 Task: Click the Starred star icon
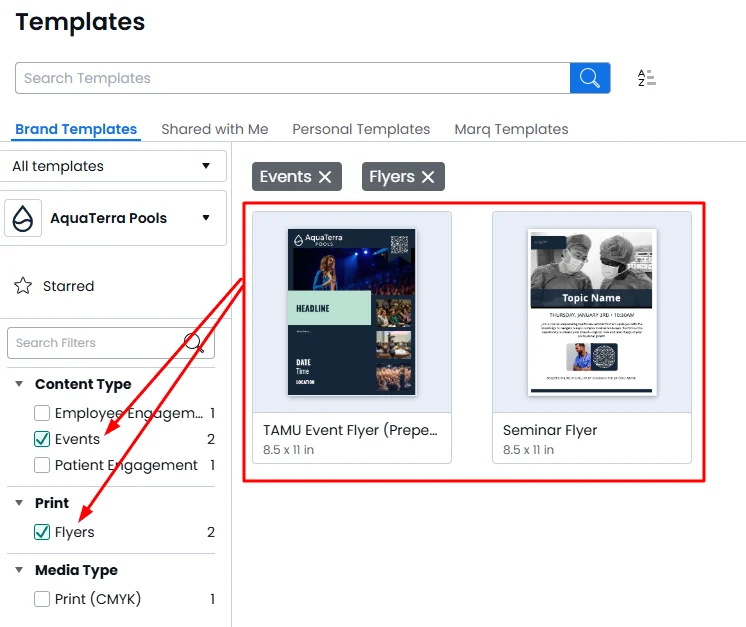[x=23, y=286]
